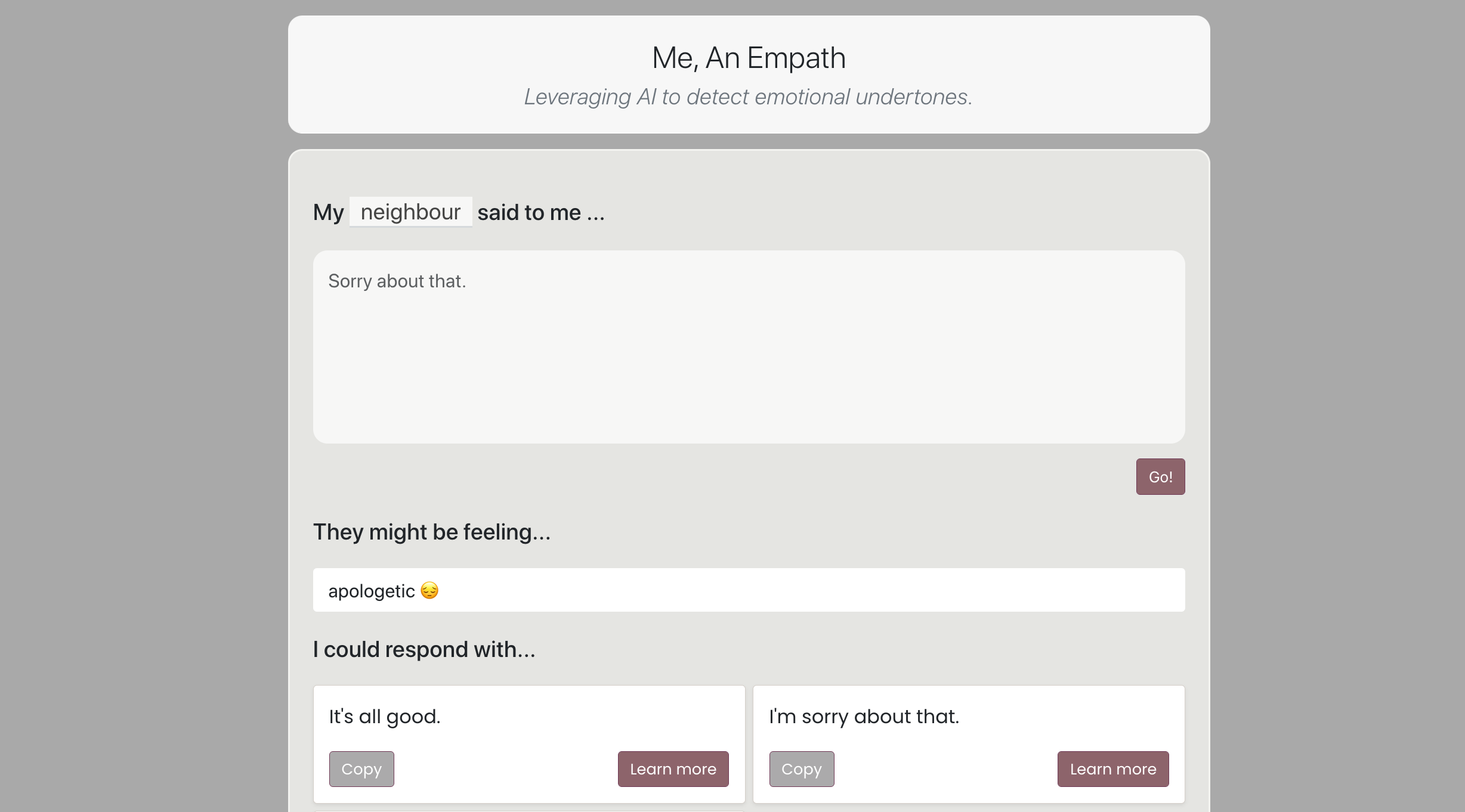Click the 'Leveraging AI' subtitle text
Screen dimensions: 1465x812
pyautogui.click(x=748, y=97)
